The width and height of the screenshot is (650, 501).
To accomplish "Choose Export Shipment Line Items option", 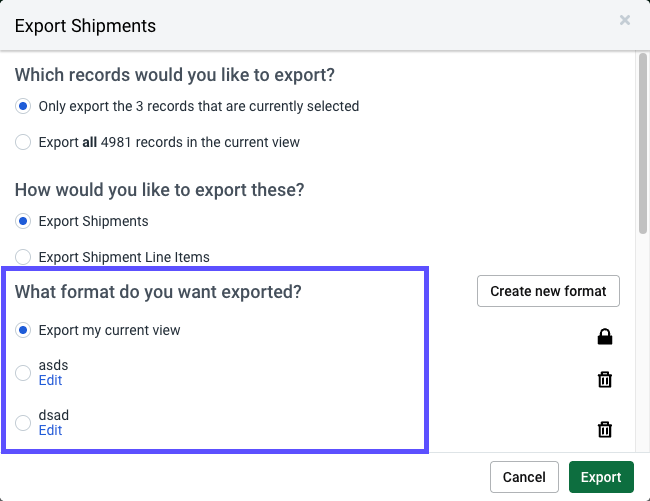I will [23, 257].
